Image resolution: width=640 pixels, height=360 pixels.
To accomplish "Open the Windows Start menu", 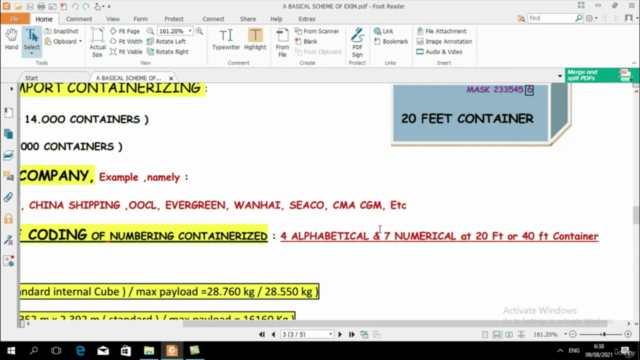I will pos(11,351).
